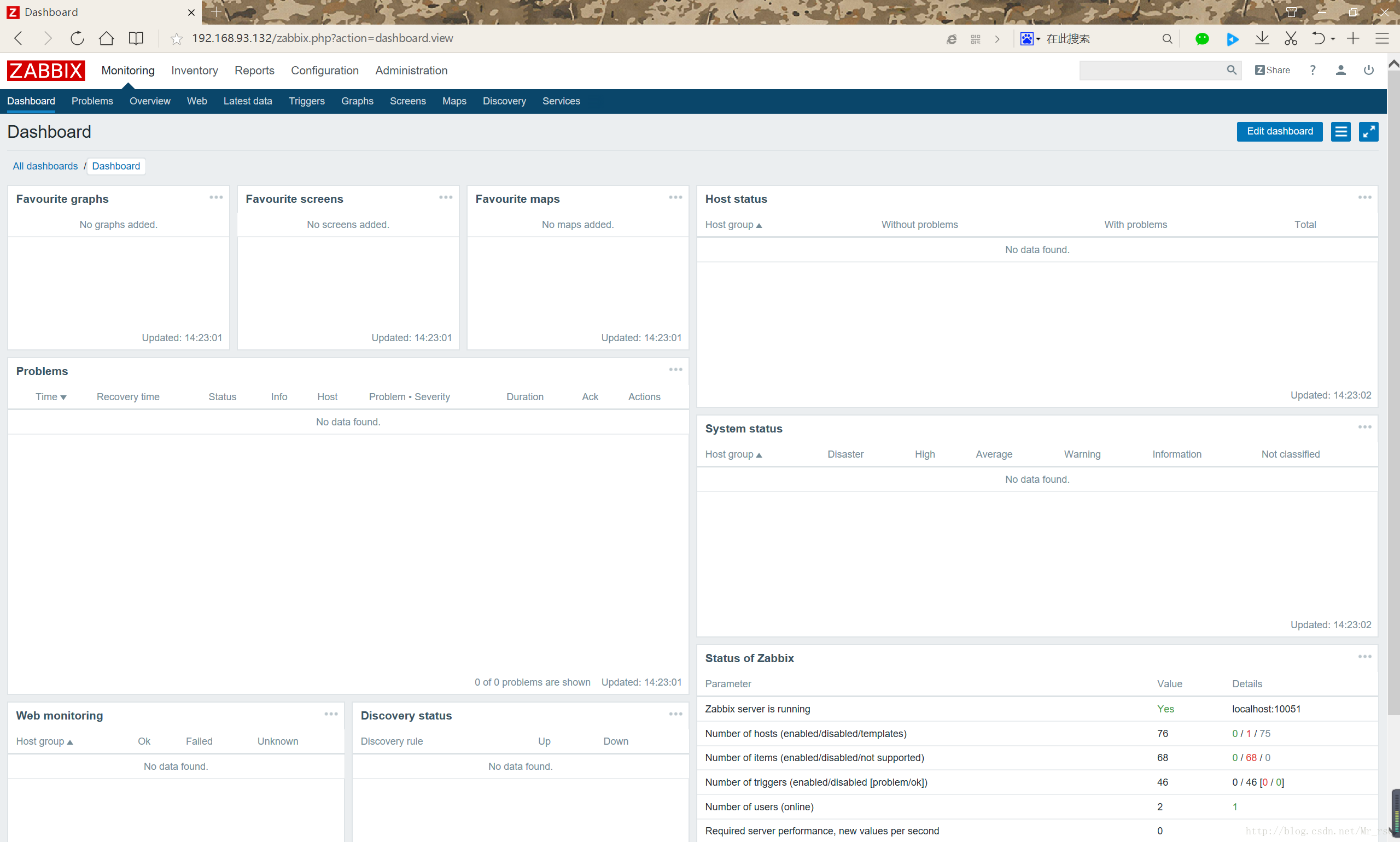Sort Problems by Time column
1400x842 pixels.
(48, 397)
